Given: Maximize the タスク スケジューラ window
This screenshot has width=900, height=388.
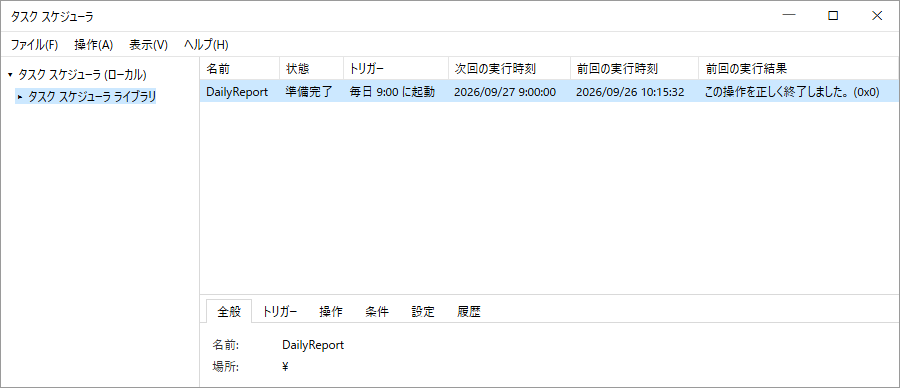Looking at the screenshot, I should [x=833, y=16].
